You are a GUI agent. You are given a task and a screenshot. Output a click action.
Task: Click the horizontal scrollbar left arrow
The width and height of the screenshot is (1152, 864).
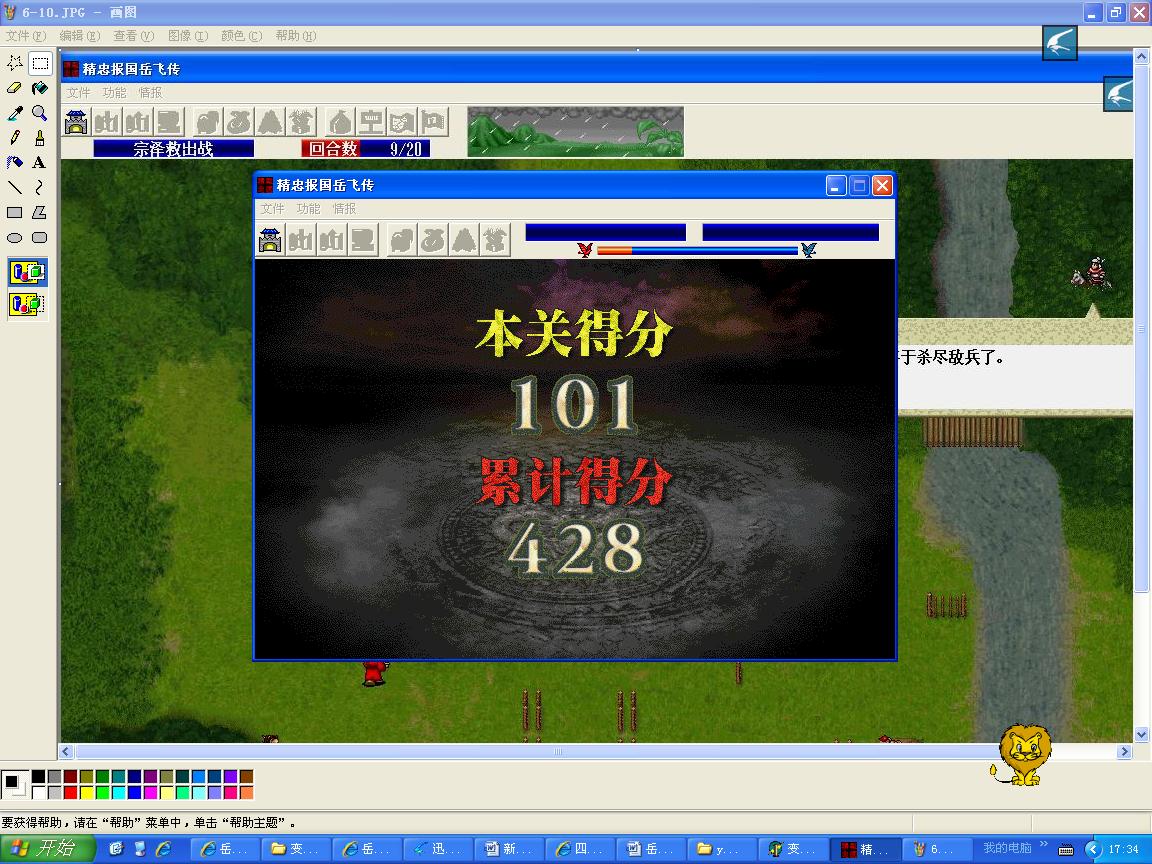(66, 752)
